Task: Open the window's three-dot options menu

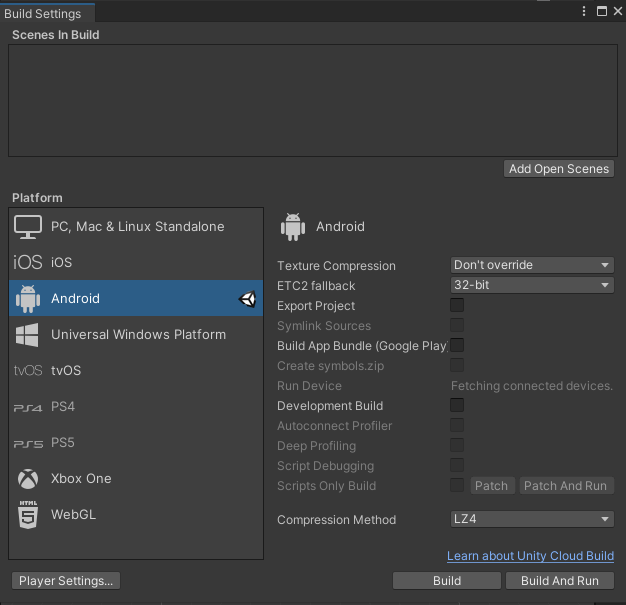Action: click(x=584, y=11)
